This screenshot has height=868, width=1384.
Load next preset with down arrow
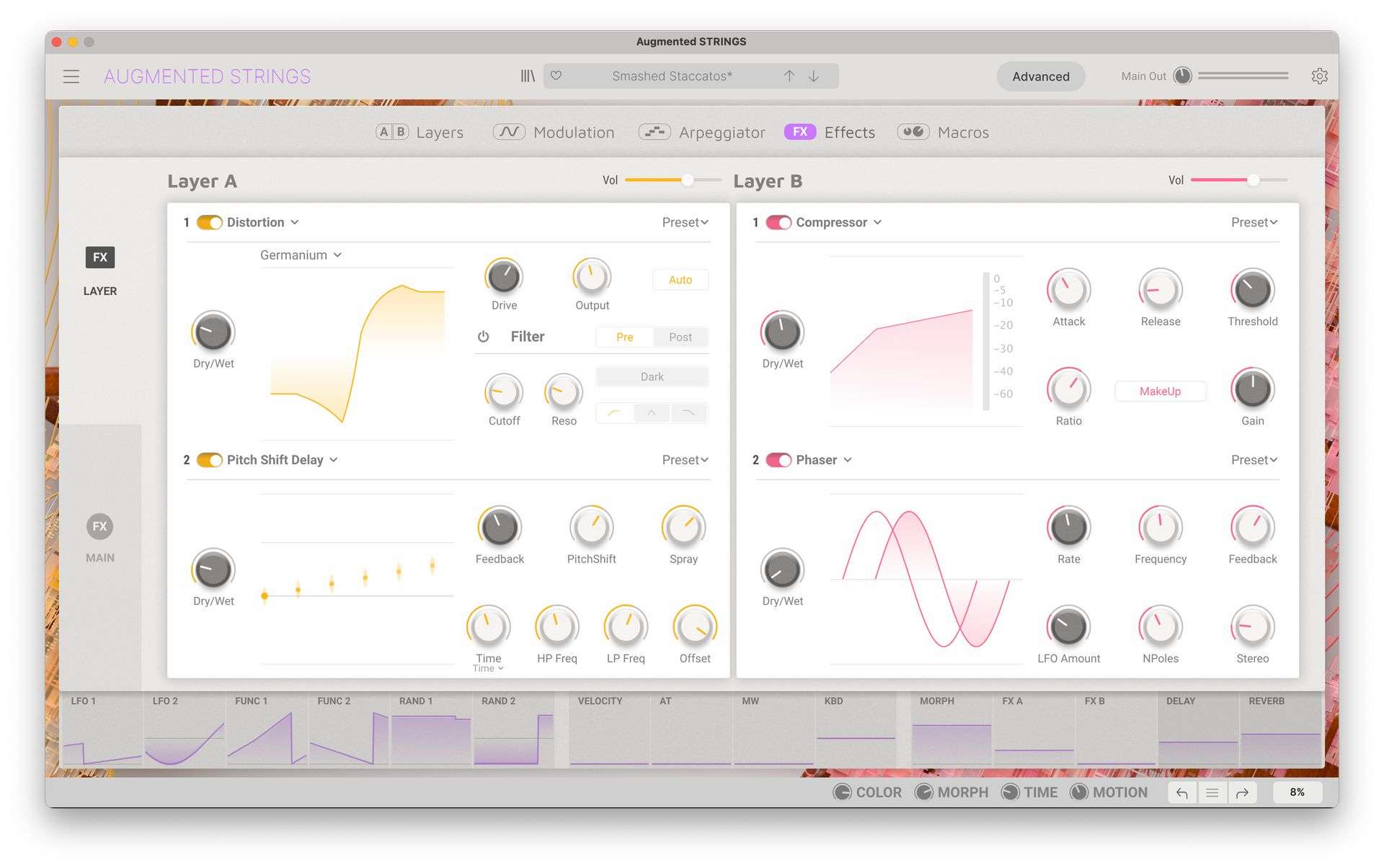point(814,76)
